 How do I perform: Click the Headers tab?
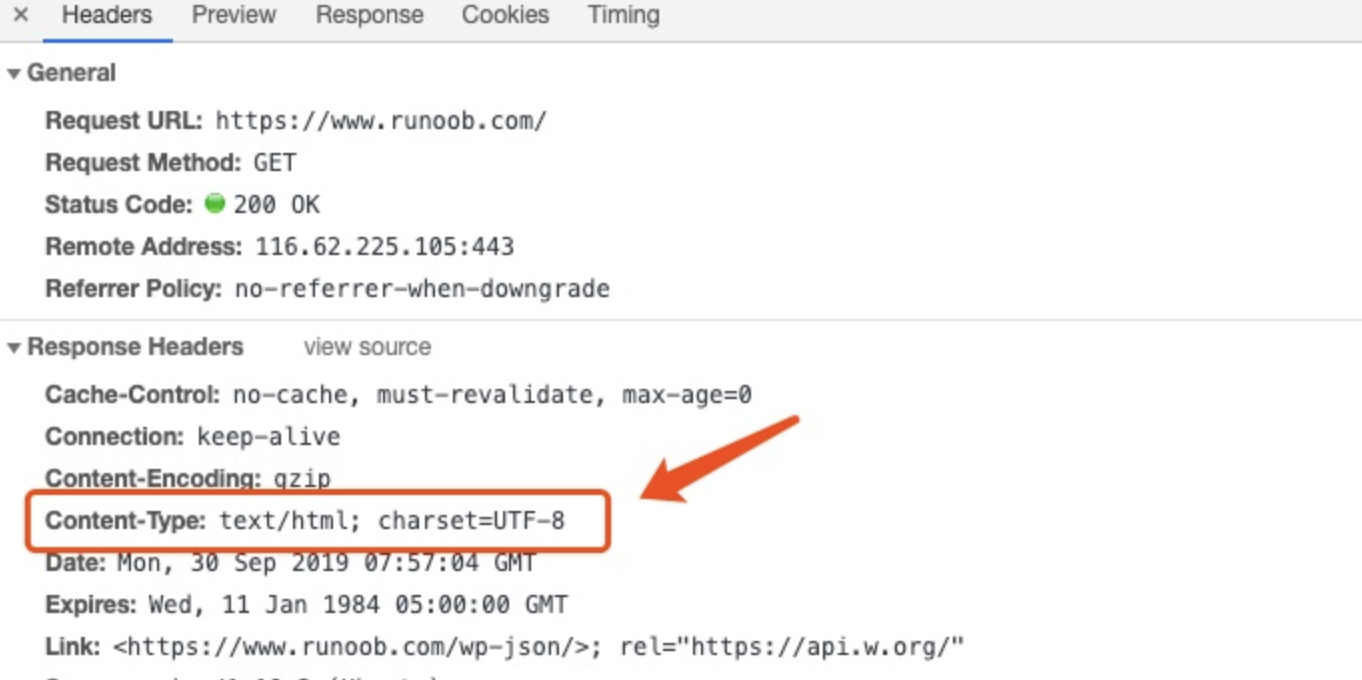(x=107, y=15)
